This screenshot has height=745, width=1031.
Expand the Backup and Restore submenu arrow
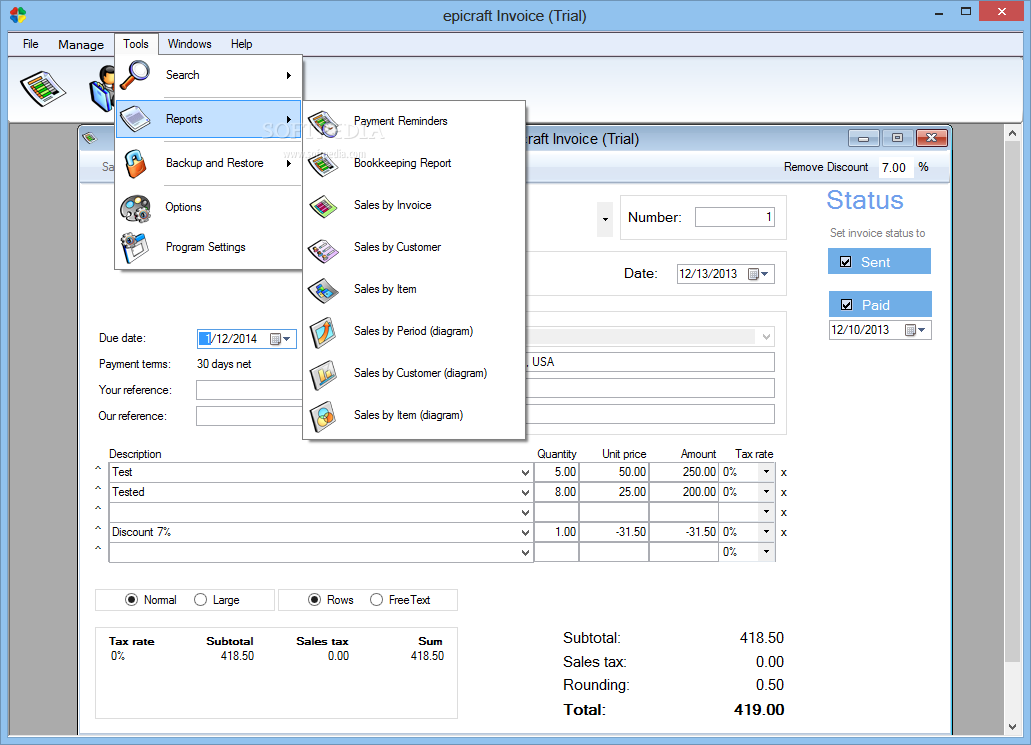[289, 163]
